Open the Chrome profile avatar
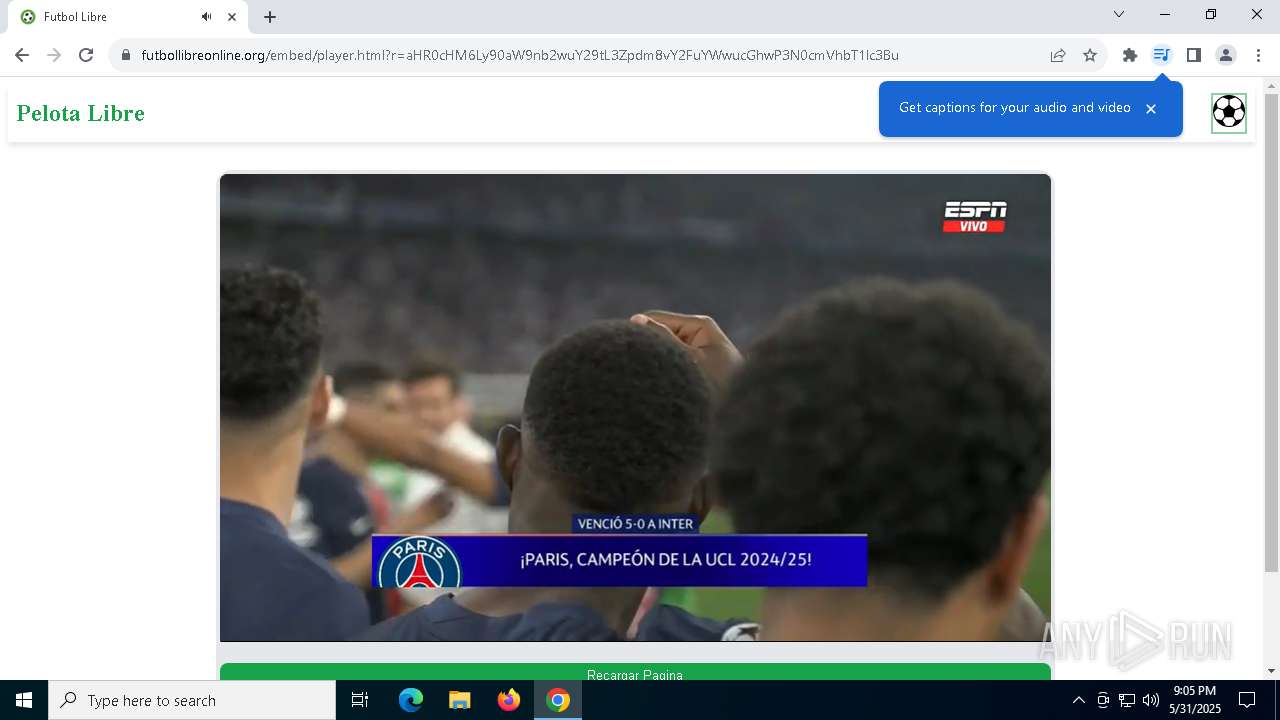 pos(1225,55)
